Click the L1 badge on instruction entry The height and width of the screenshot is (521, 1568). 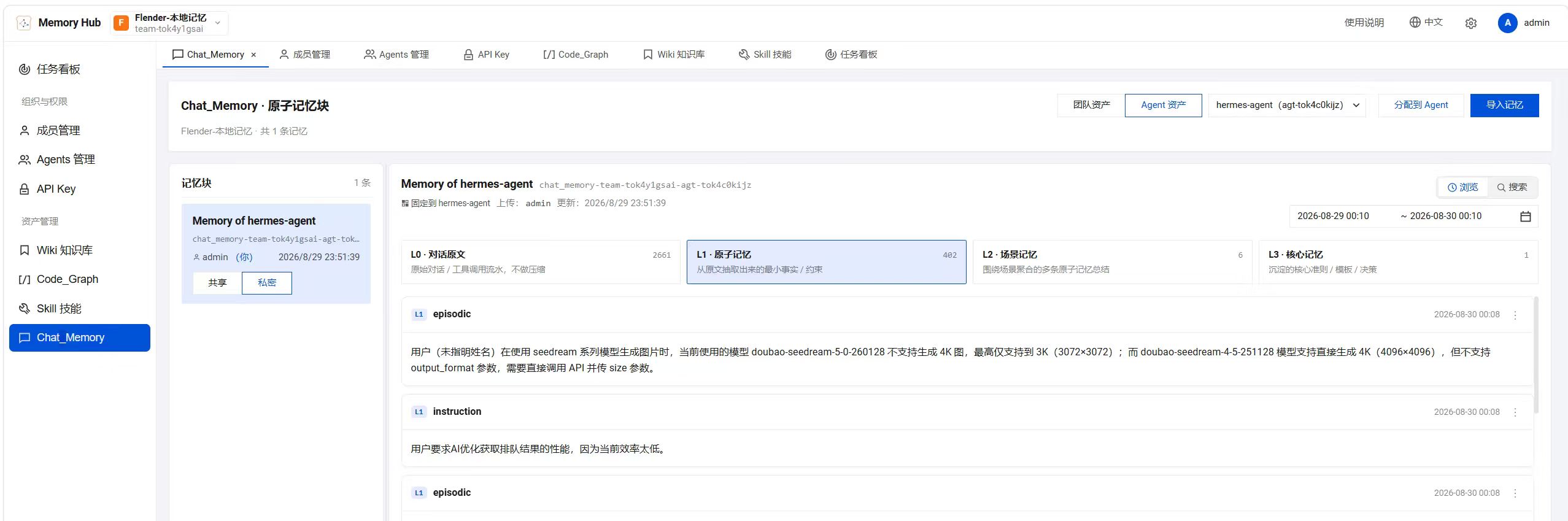[419, 412]
